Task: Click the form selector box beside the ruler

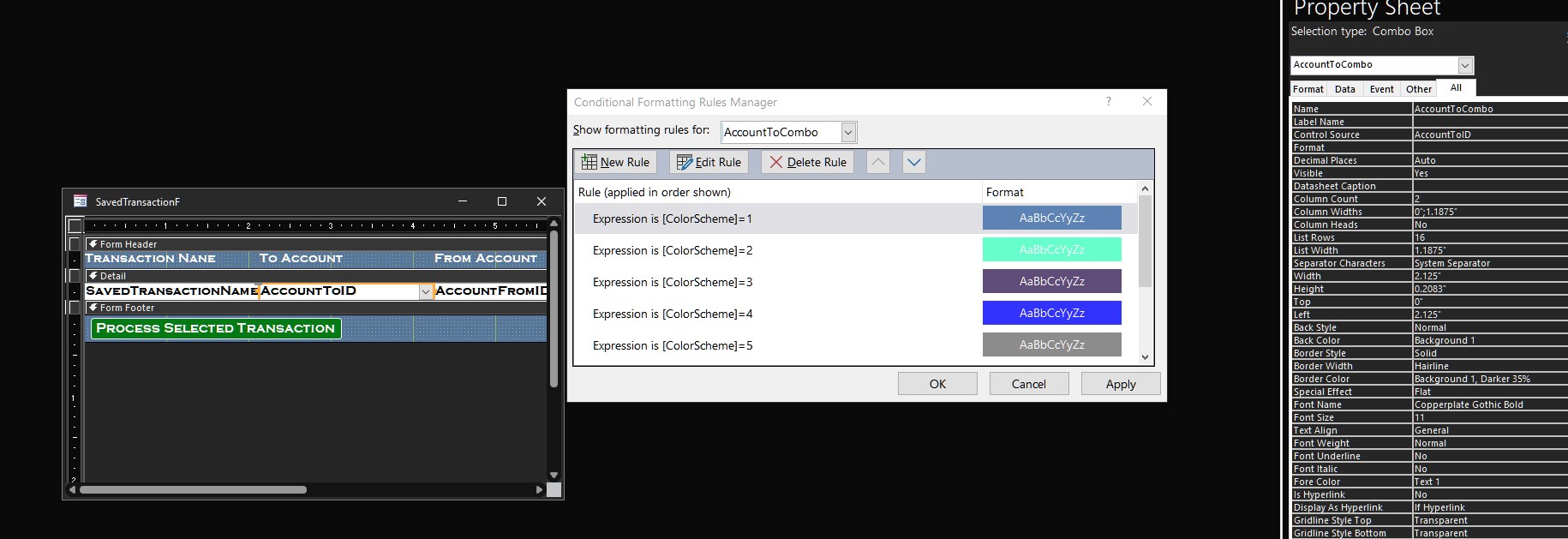Action: (75, 226)
